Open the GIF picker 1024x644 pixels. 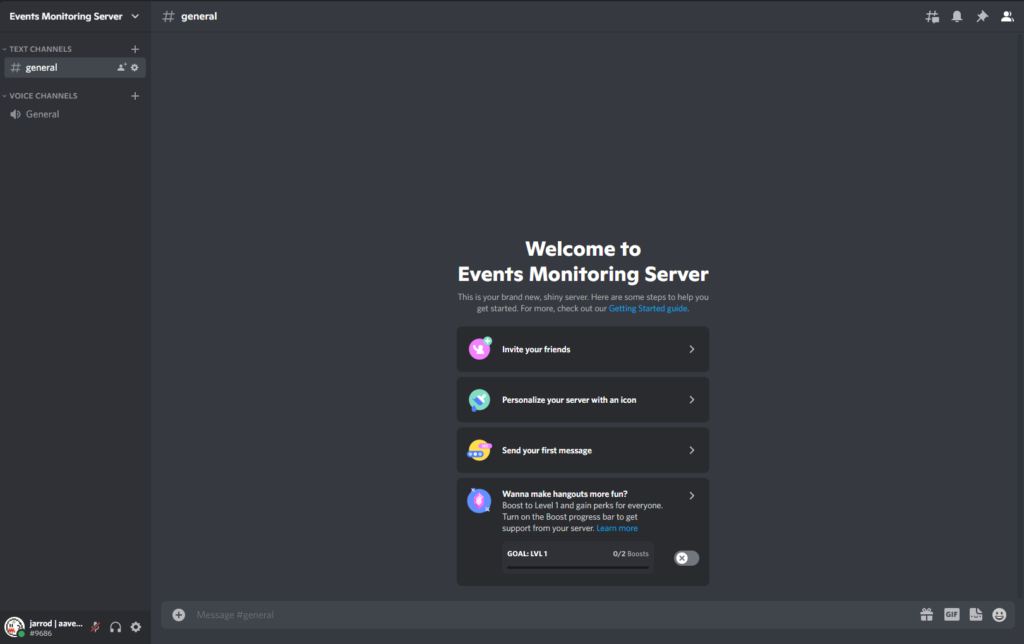pyautogui.click(x=951, y=615)
